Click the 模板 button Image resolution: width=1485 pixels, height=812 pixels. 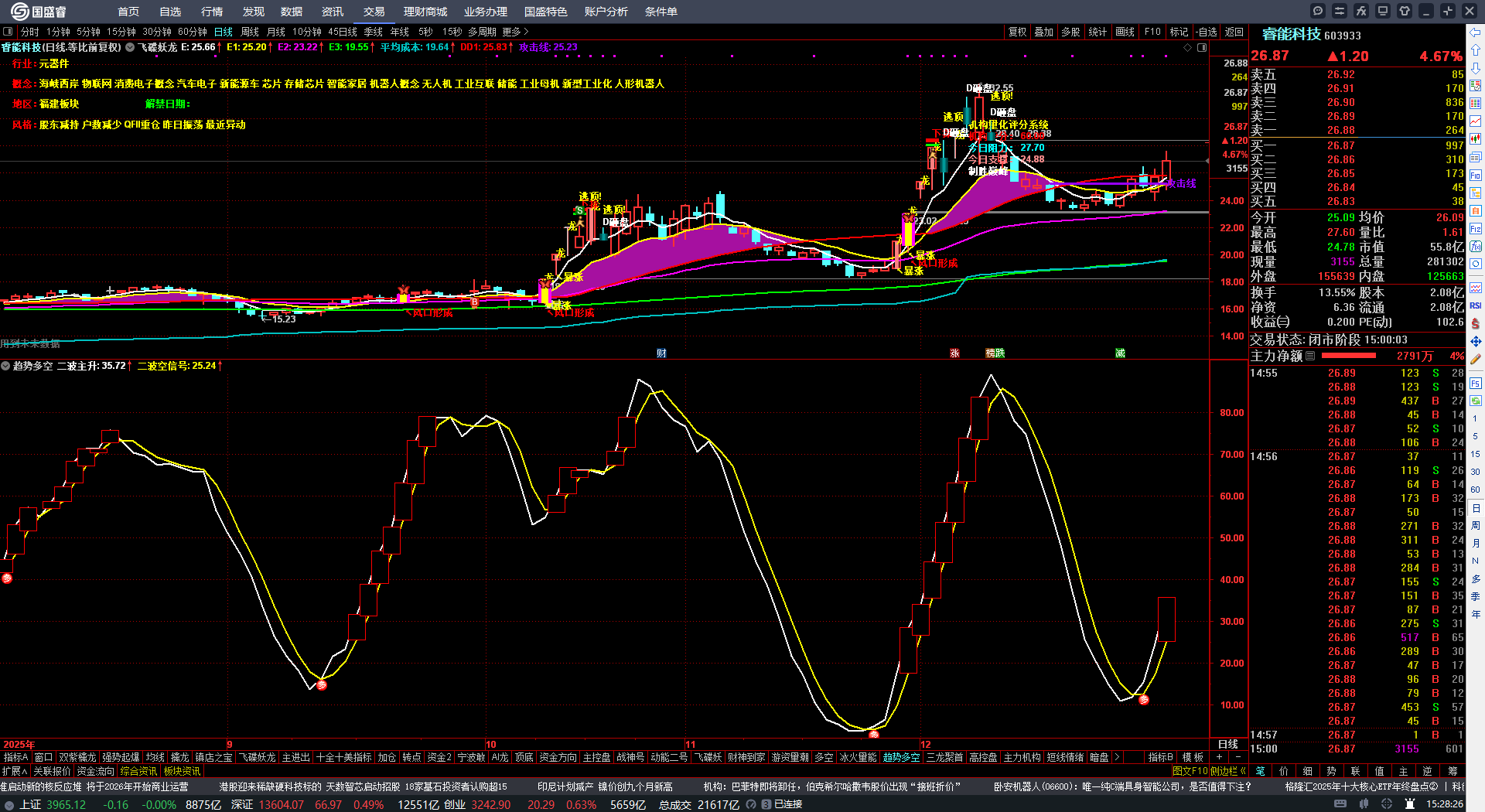click(1193, 757)
